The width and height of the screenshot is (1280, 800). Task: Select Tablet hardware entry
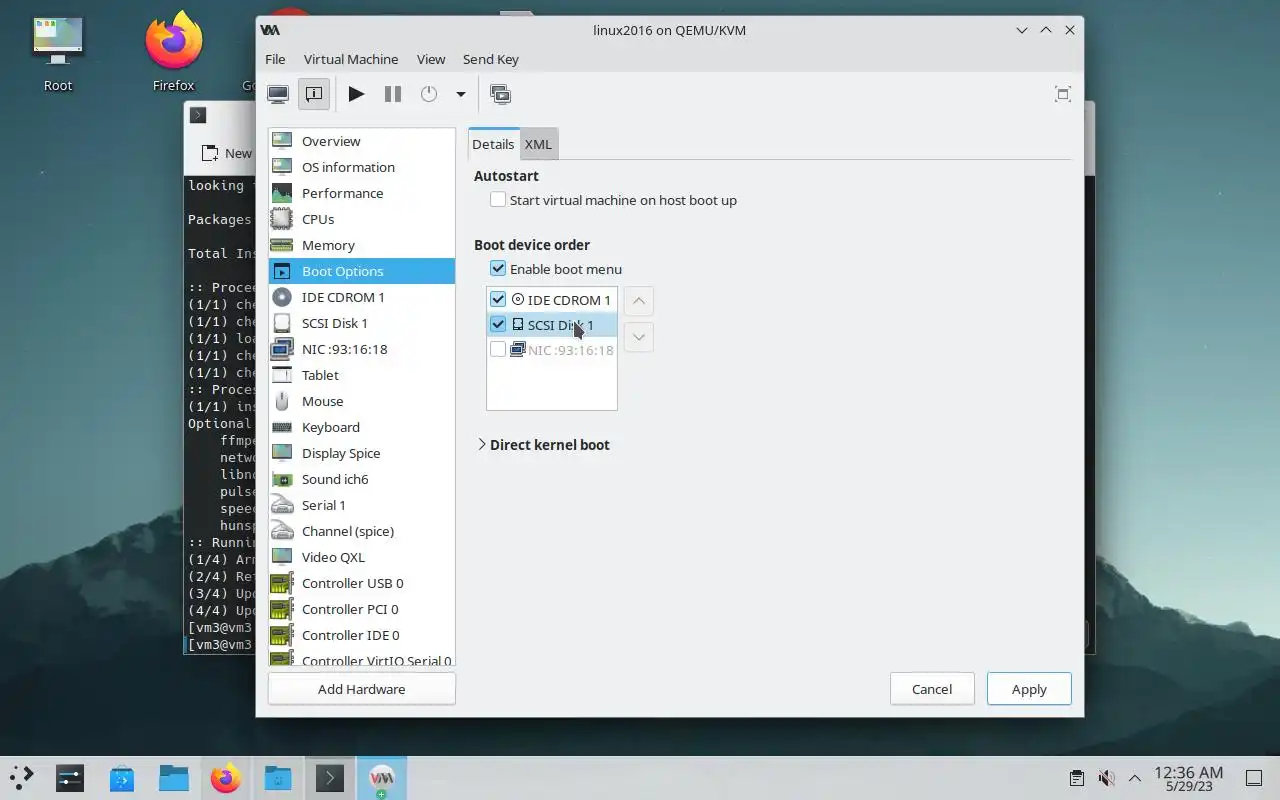[x=361, y=375]
